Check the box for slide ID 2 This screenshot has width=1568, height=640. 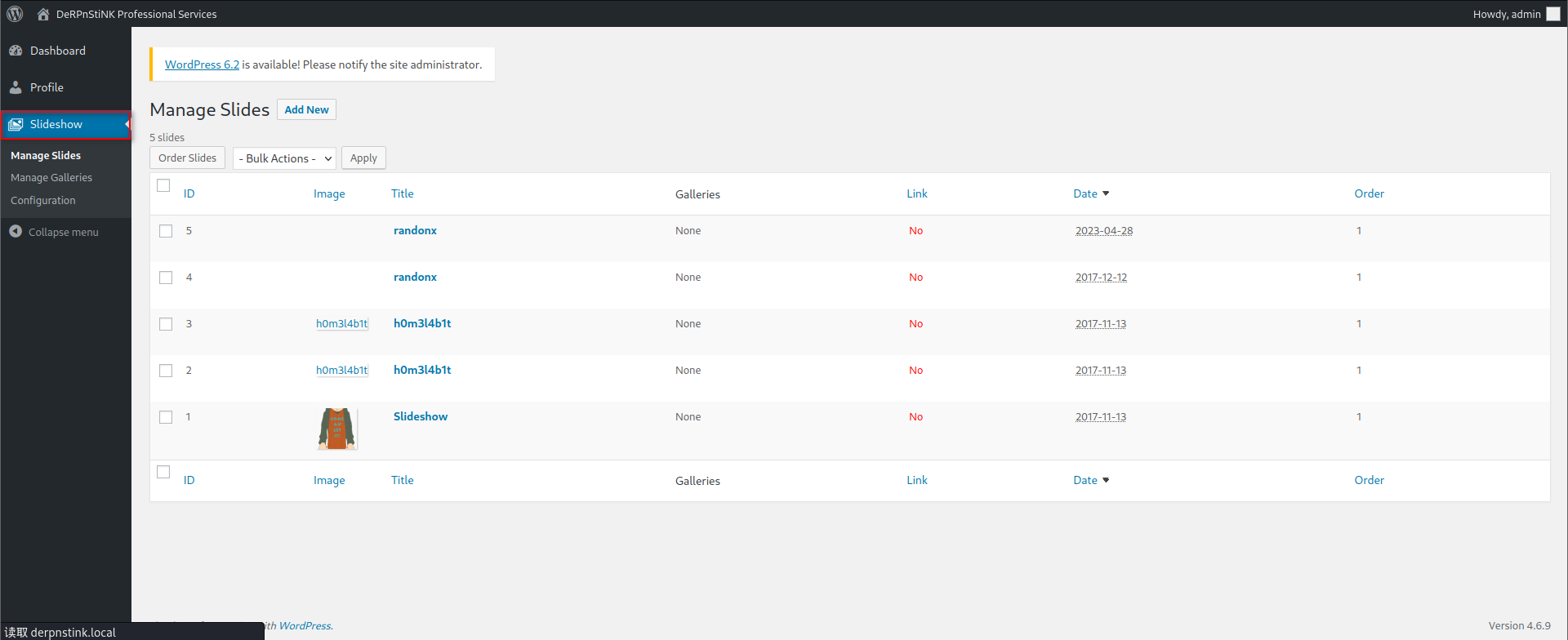tap(166, 371)
